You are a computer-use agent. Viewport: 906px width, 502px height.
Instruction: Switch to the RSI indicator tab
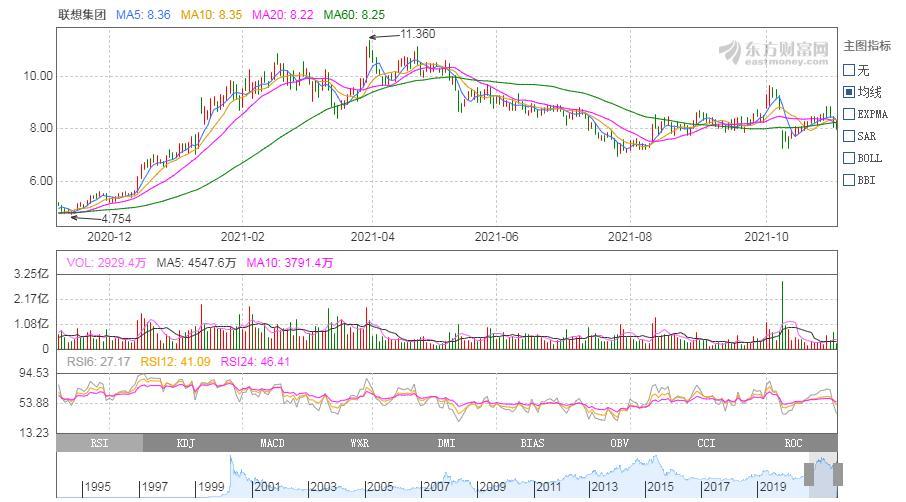[x=99, y=443]
